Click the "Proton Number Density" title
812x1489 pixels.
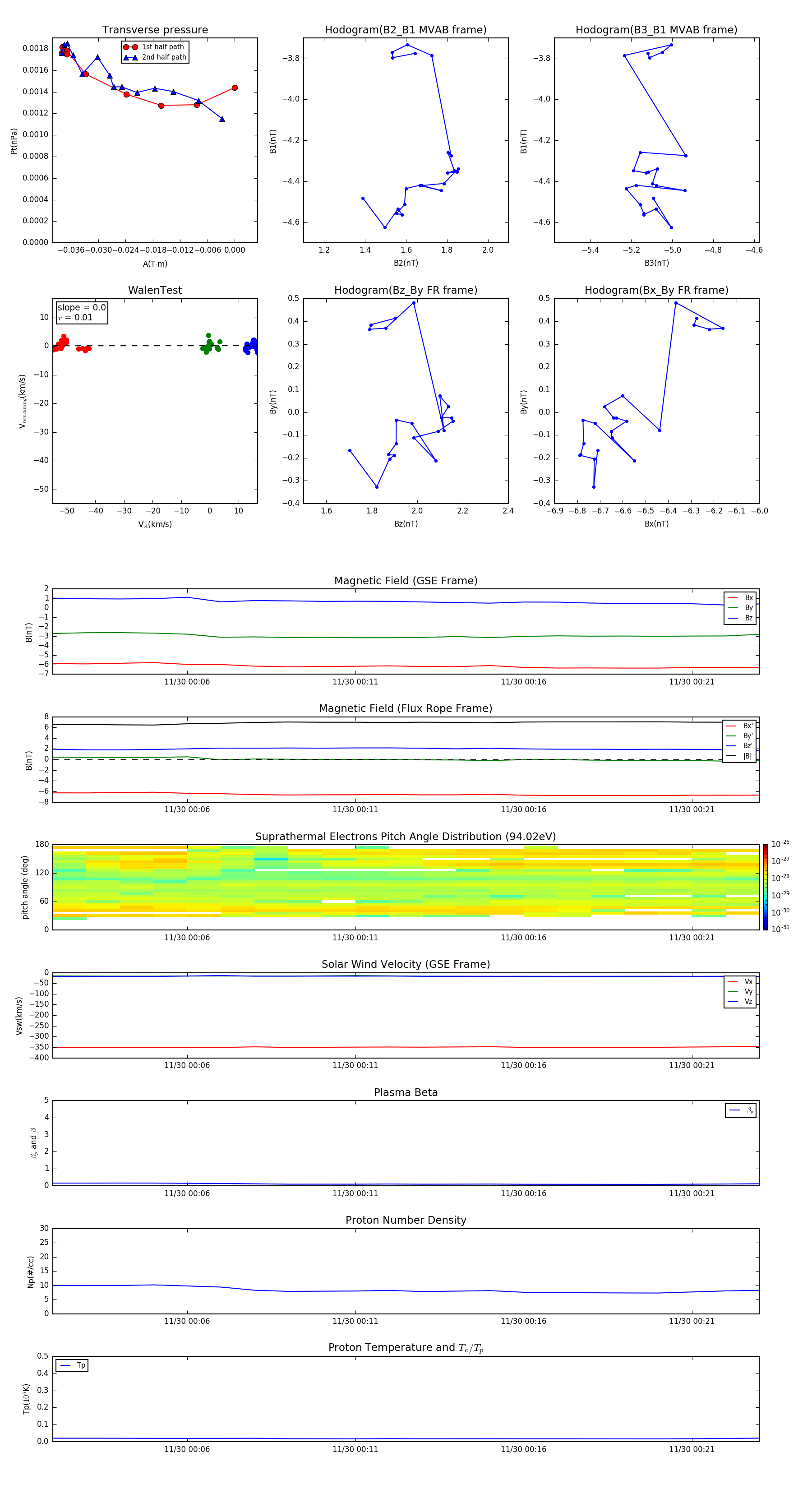(x=406, y=1220)
